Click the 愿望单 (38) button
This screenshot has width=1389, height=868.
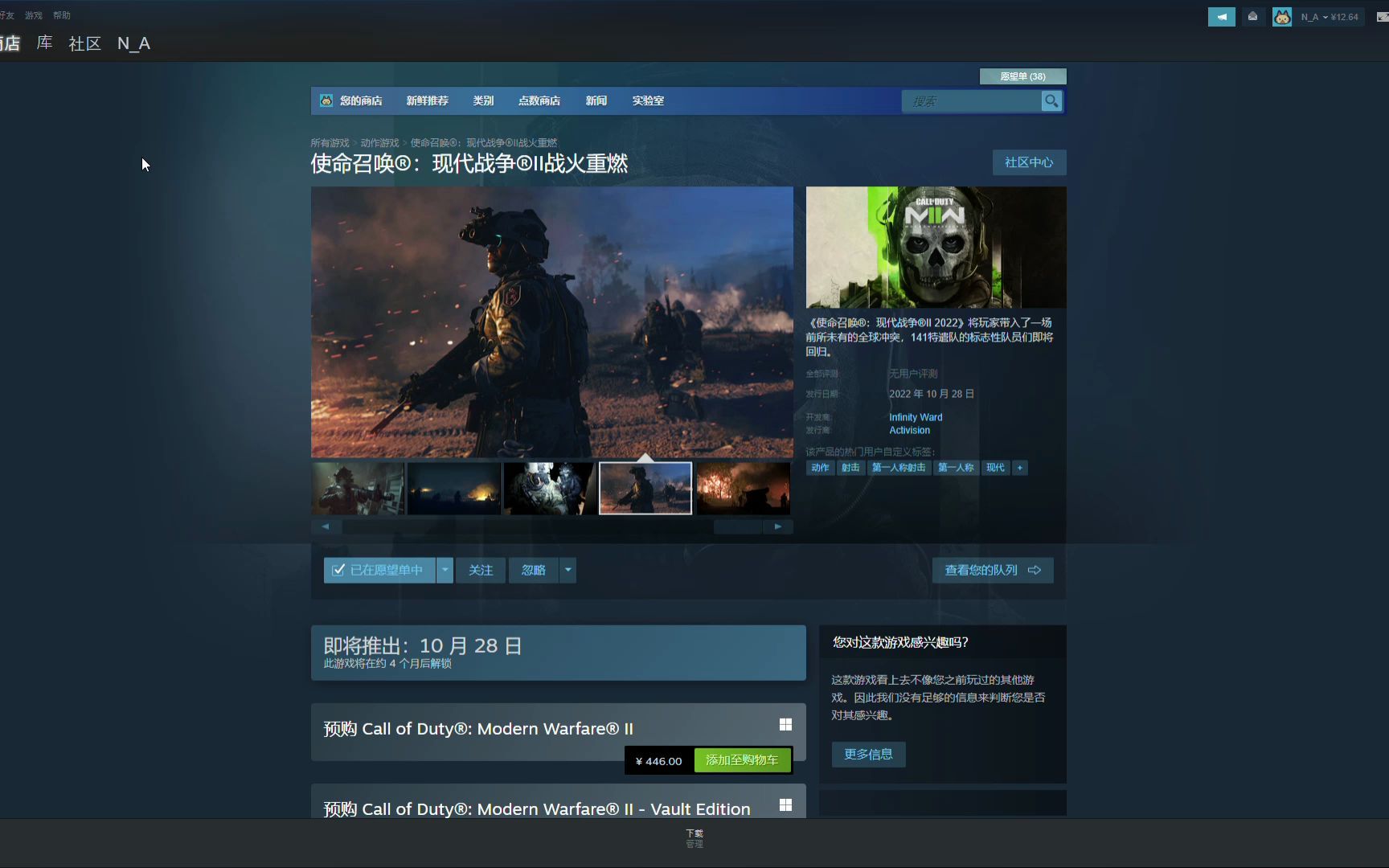tap(1022, 76)
